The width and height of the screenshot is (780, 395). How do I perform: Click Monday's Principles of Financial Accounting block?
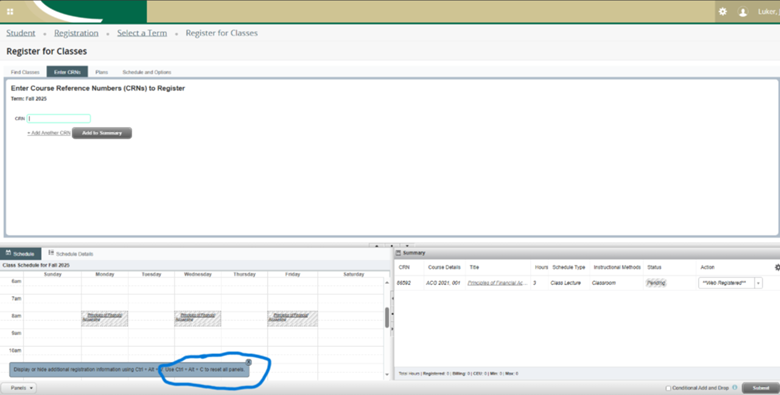point(104,318)
